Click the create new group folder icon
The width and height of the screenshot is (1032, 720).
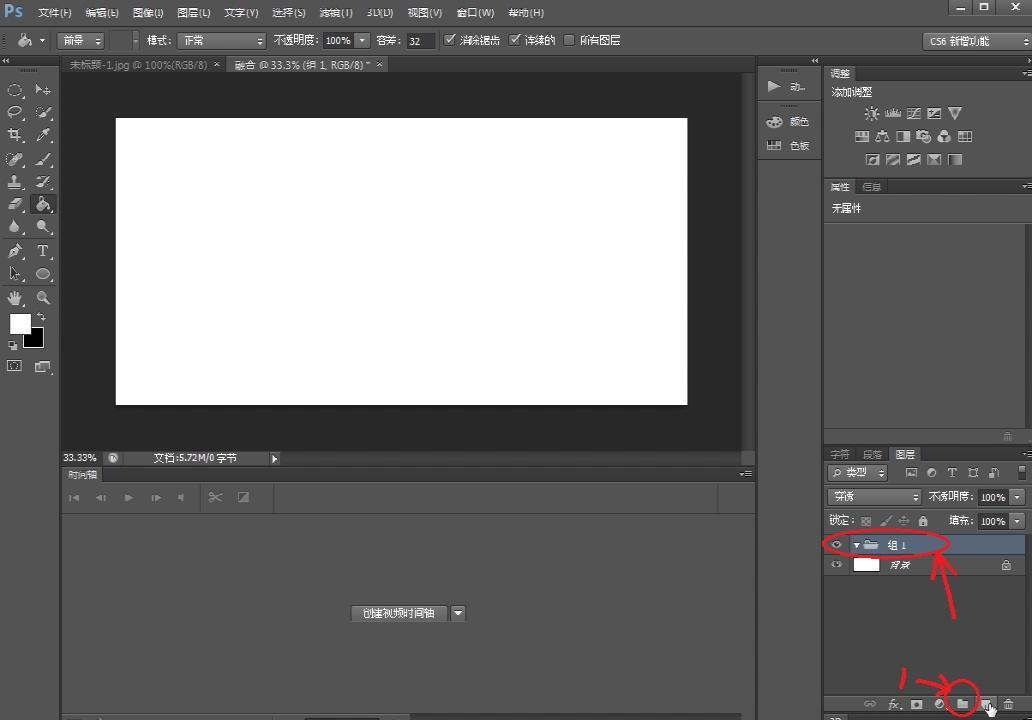point(962,704)
